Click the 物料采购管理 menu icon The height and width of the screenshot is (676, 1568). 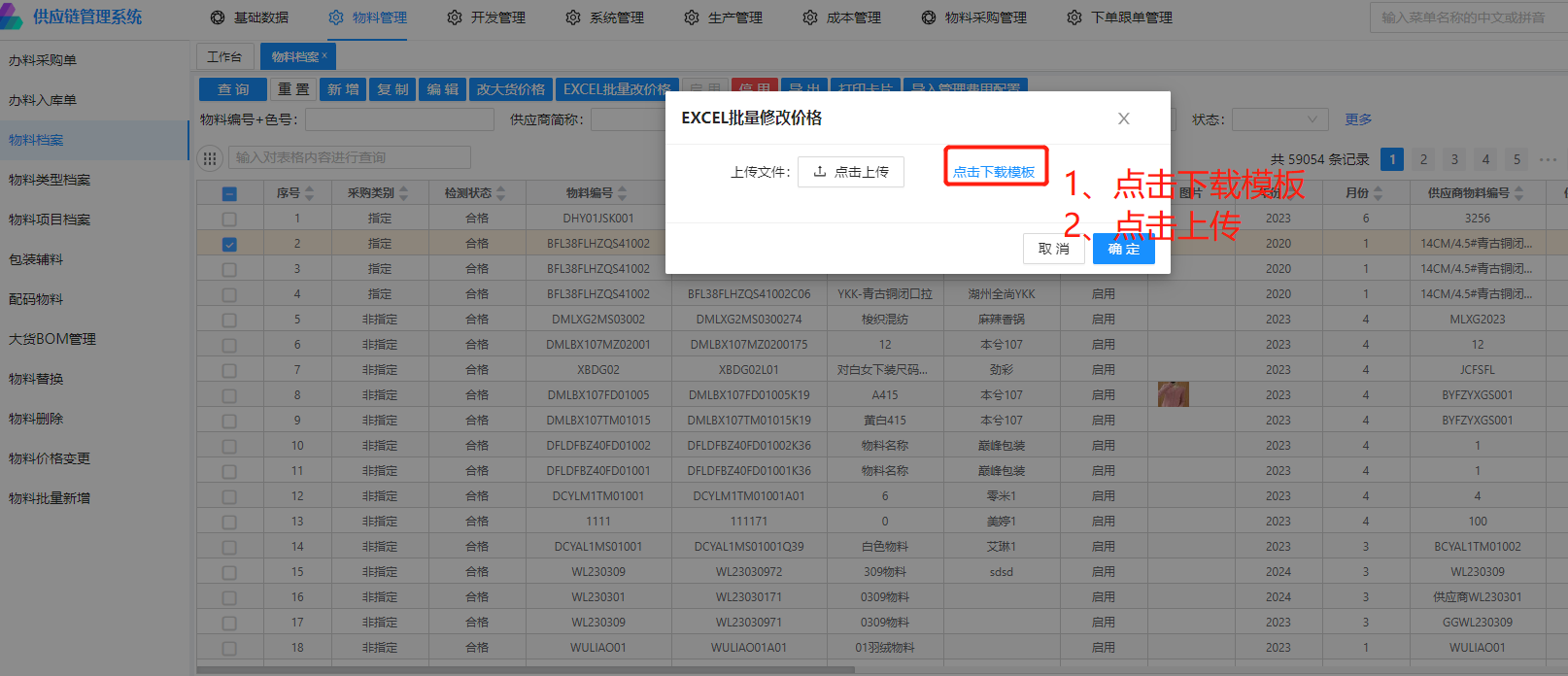(929, 17)
